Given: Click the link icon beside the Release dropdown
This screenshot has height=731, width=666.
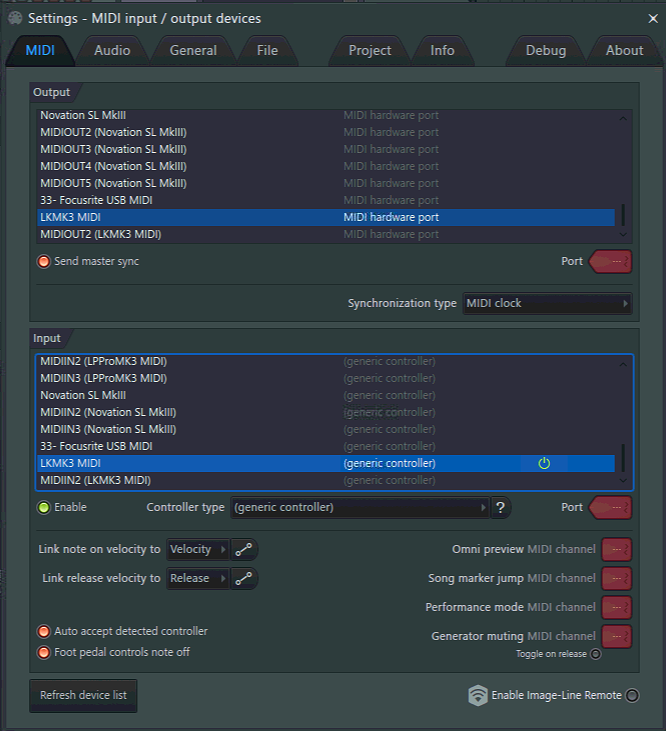Looking at the screenshot, I should tap(244, 579).
